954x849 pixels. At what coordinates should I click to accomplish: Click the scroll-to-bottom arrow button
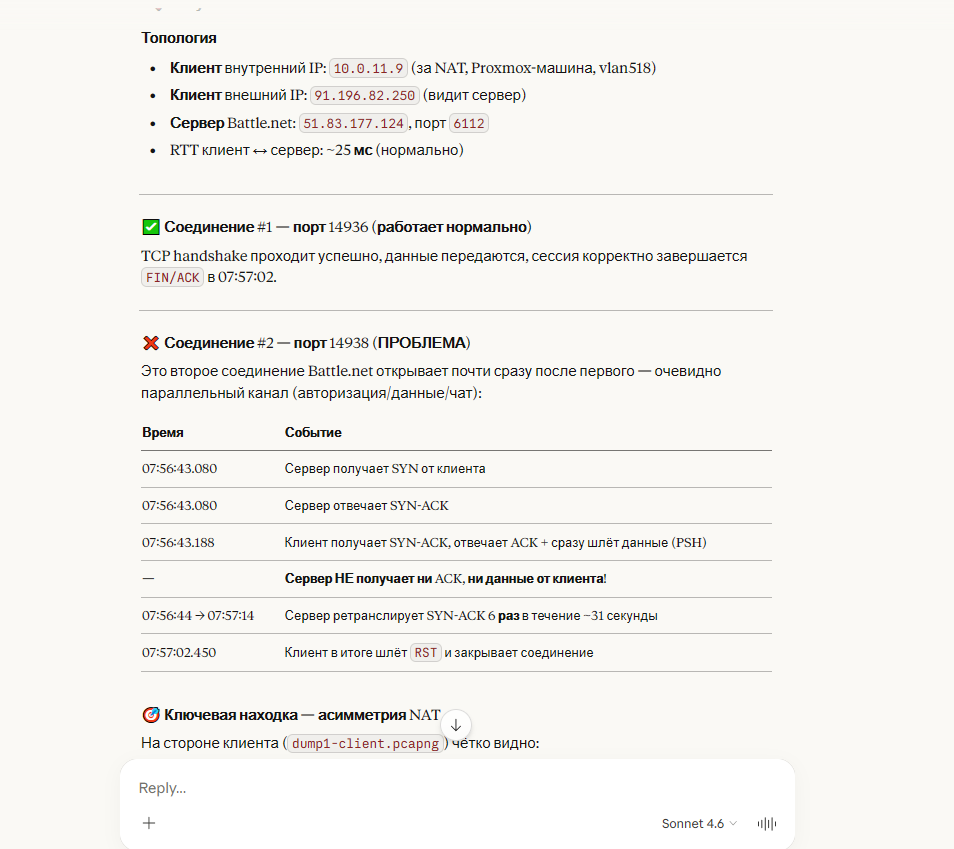click(456, 725)
